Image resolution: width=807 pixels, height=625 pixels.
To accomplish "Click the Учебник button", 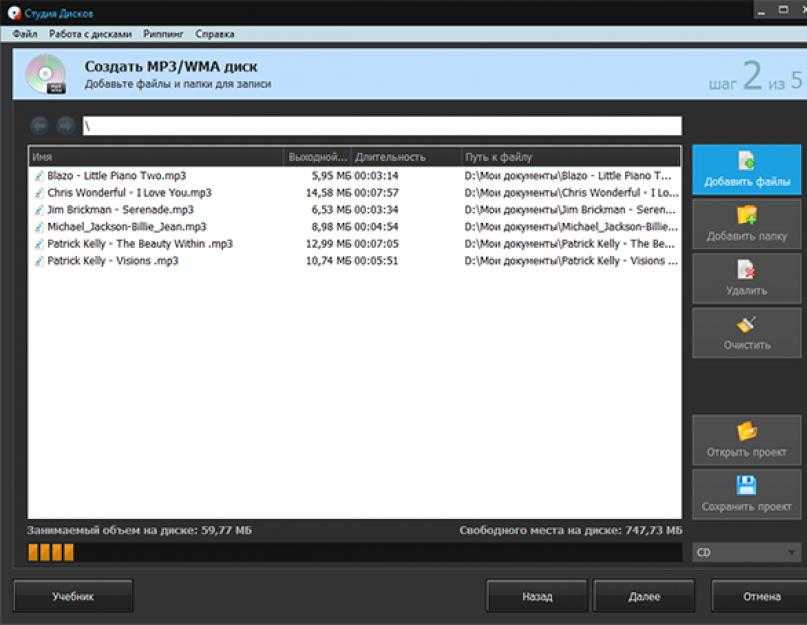I will tap(73, 596).
